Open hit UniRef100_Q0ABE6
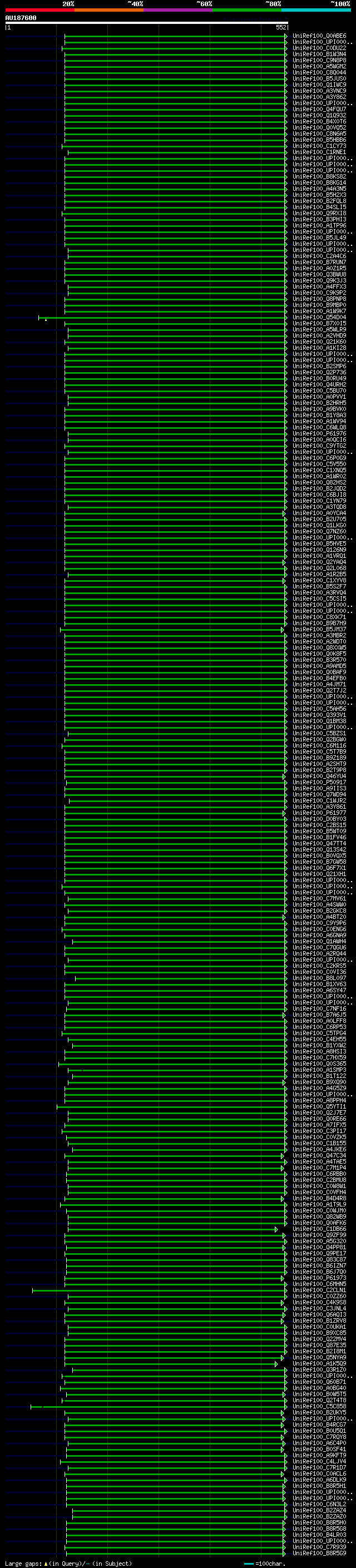Image resolution: width=356 pixels, height=1568 pixels. click(x=319, y=36)
